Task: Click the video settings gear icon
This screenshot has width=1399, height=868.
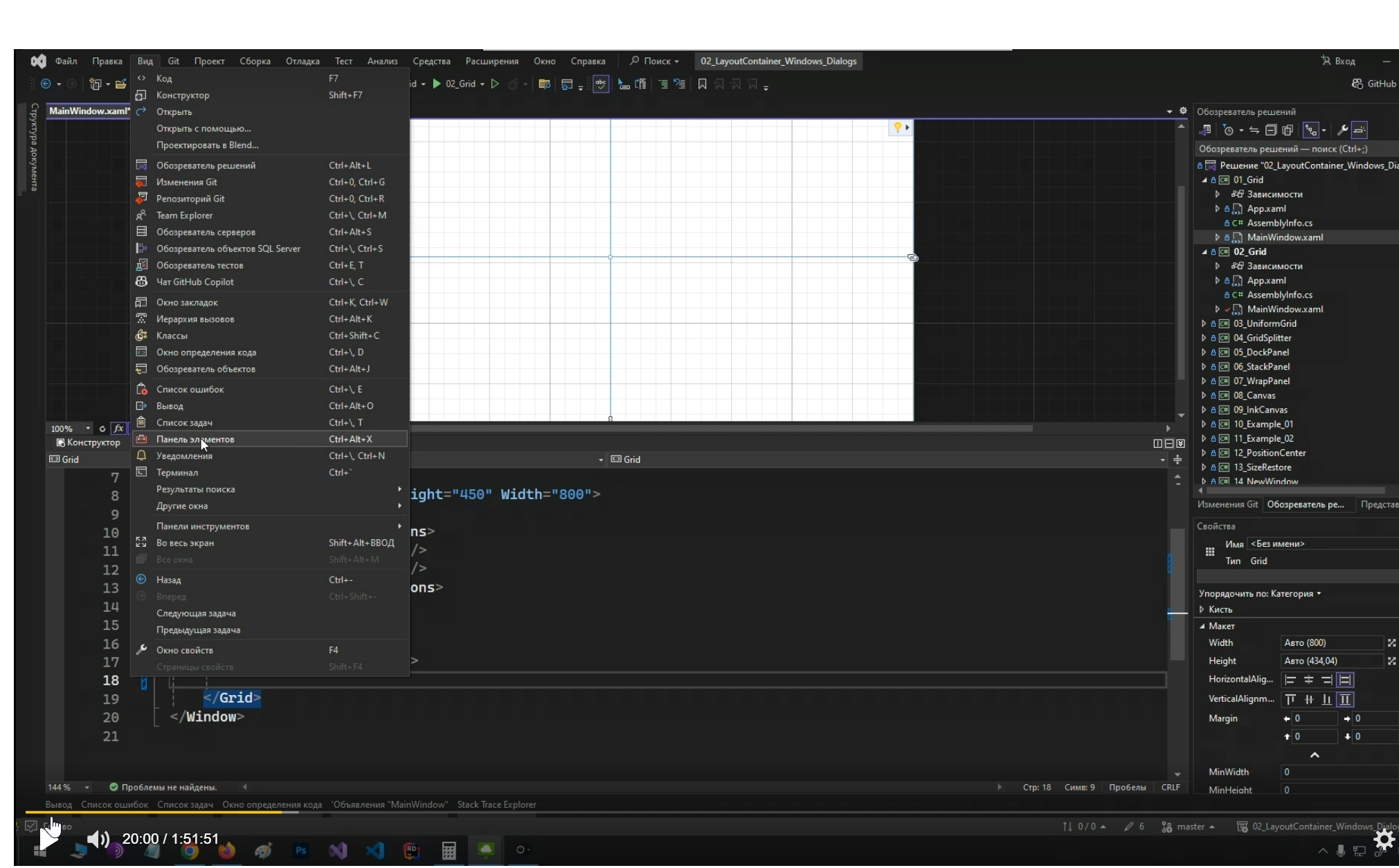Action: click(x=1384, y=840)
